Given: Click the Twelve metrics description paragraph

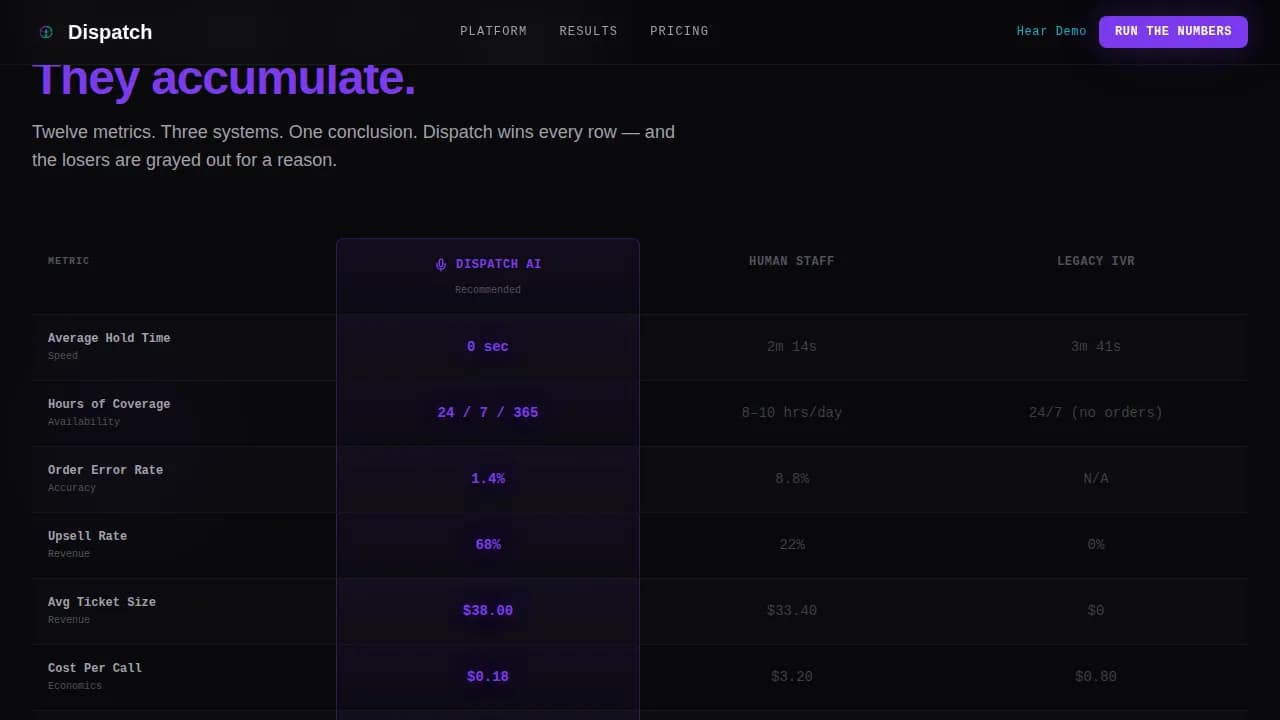Looking at the screenshot, I should 353,146.
